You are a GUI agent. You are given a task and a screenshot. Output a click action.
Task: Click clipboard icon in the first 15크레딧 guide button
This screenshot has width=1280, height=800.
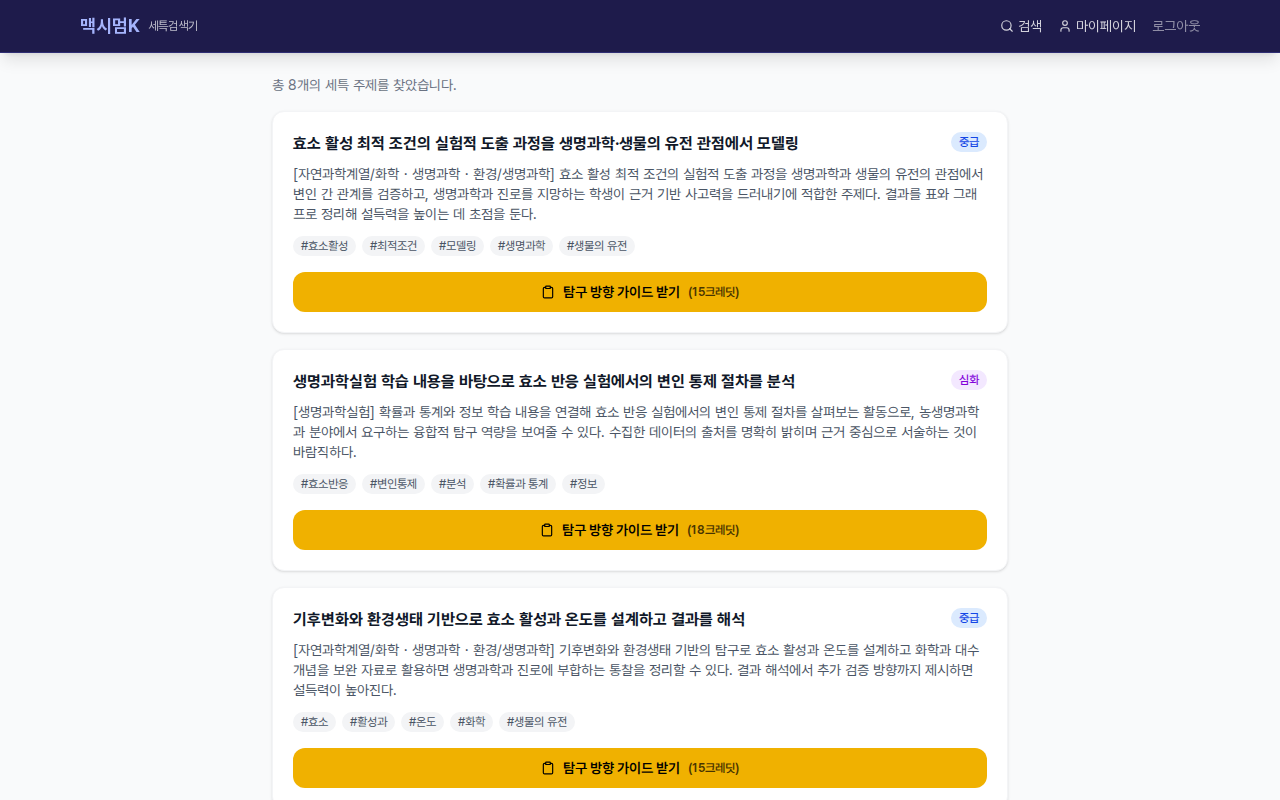(x=548, y=292)
